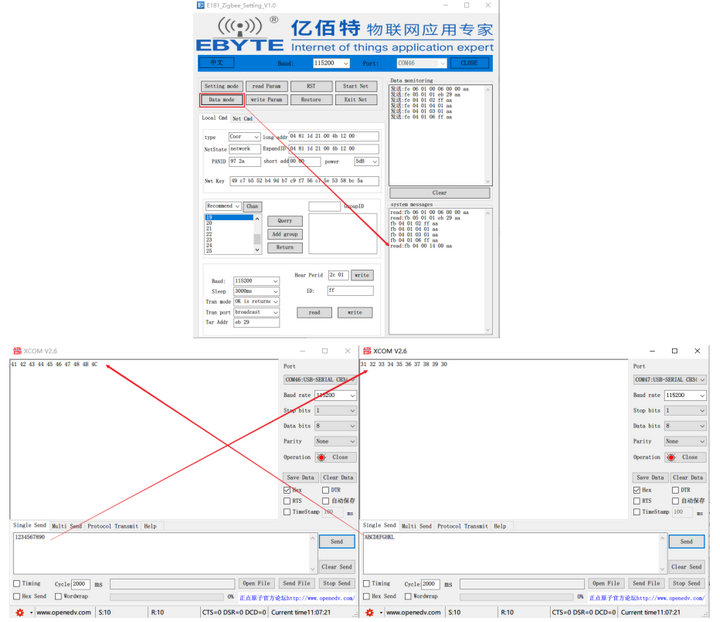Open Parity None dropdown in COM46 XCOM
This screenshot has height=622, width=720.
(336, 441)
